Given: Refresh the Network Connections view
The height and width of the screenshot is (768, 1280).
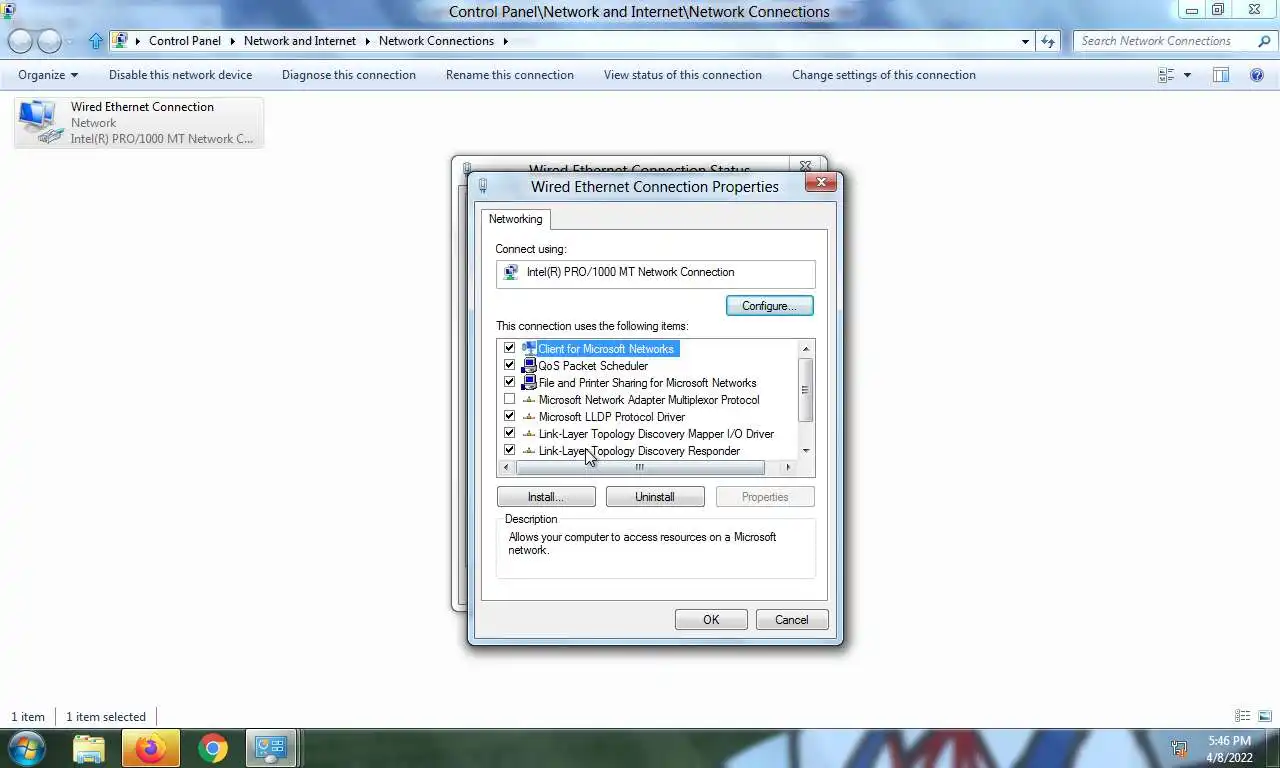Looking at the screenshot, I should 1048,41.
